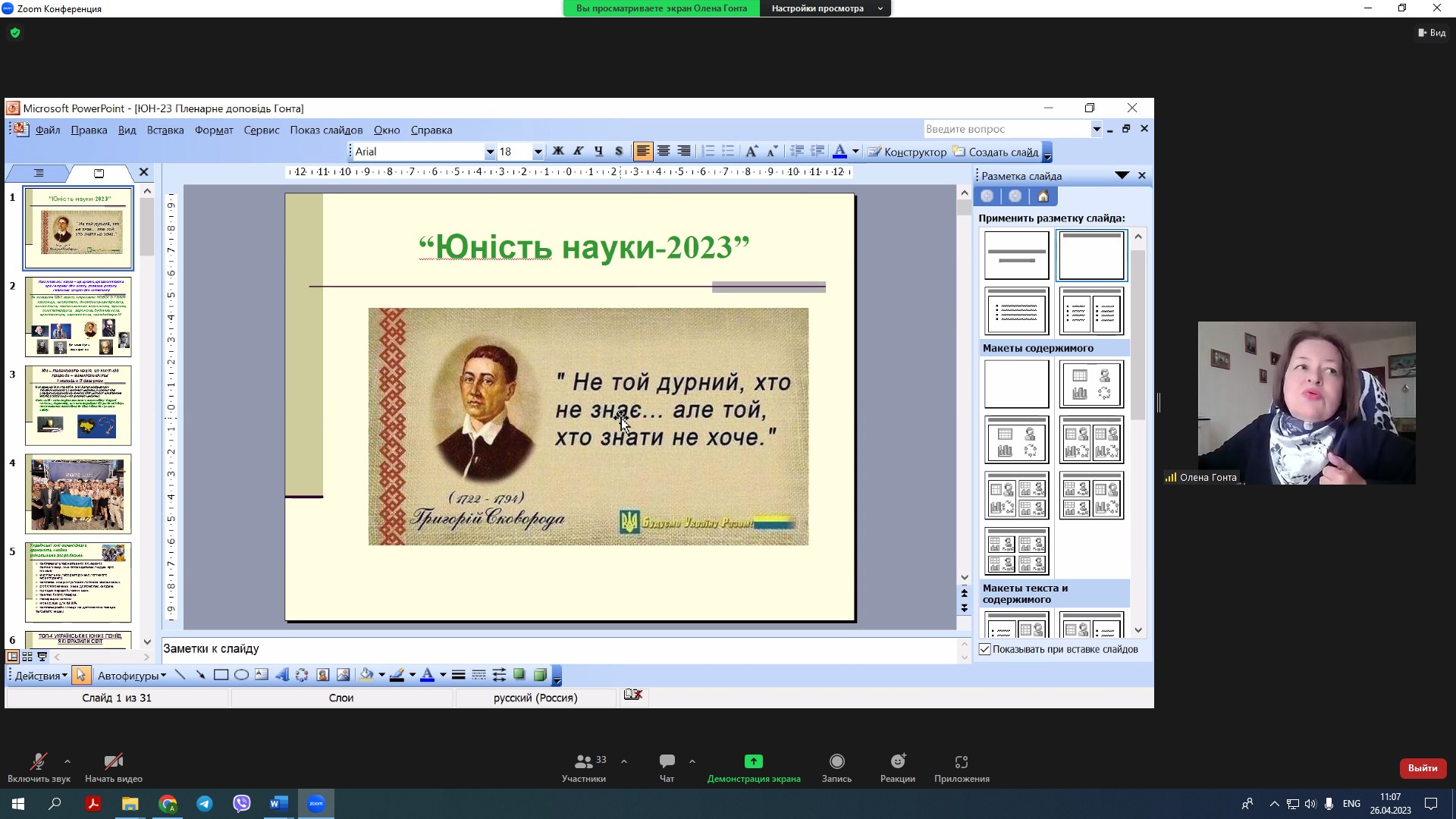Click the red Выйти button

[x=1422, y=768]
